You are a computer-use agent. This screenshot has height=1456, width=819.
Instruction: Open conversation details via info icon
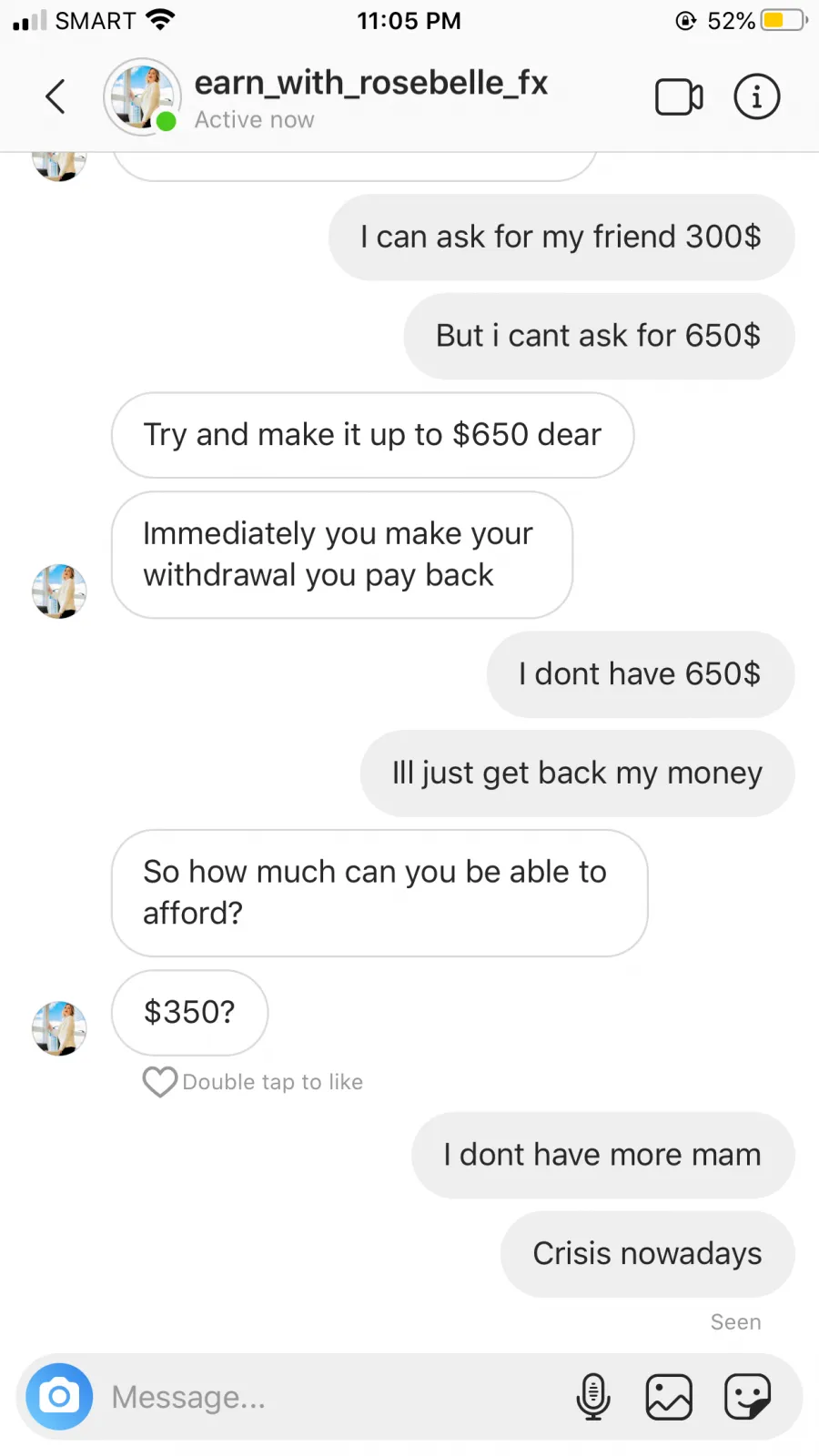point(757,96)
